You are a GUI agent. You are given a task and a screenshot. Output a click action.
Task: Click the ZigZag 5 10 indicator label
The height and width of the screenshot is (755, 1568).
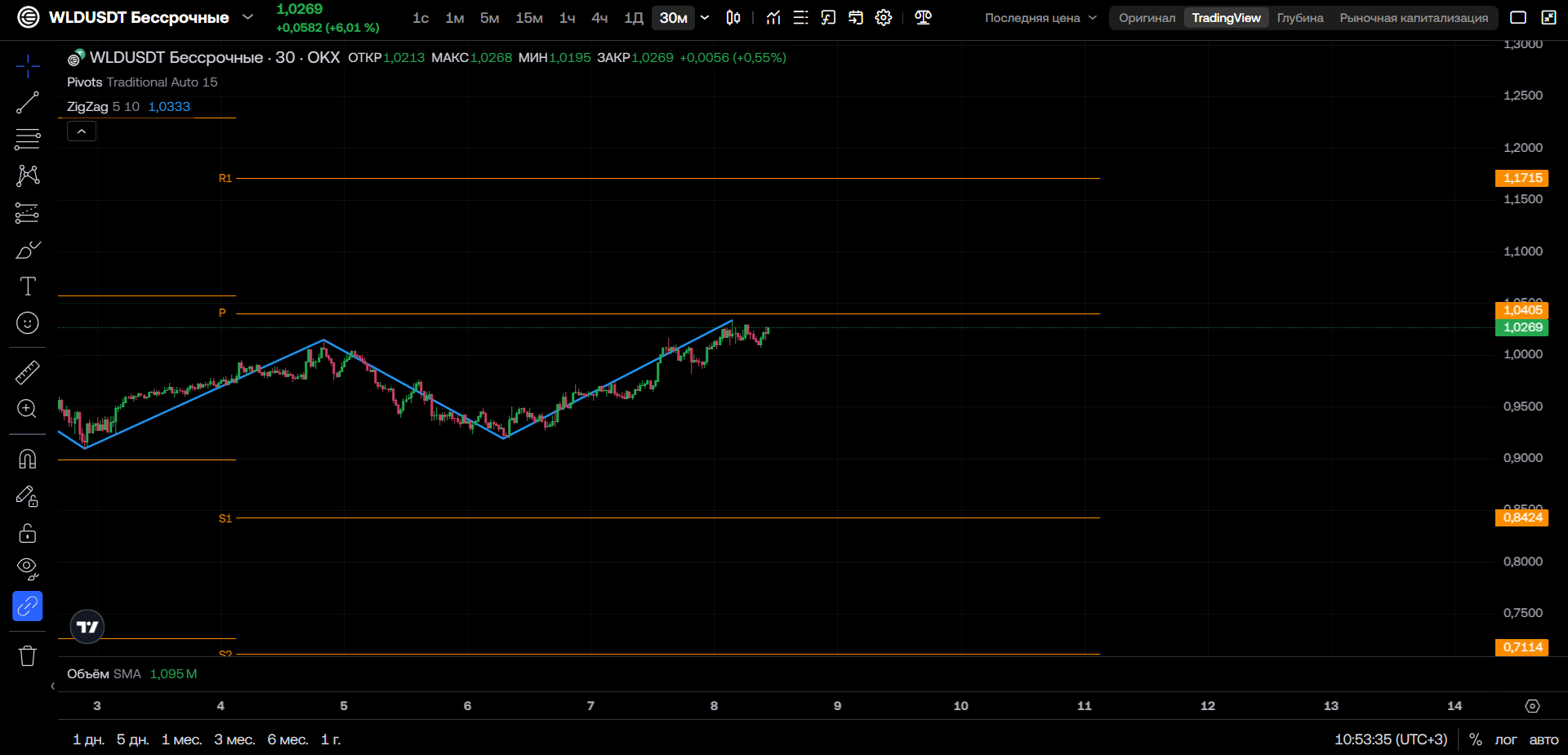click(x=103, y=107)
